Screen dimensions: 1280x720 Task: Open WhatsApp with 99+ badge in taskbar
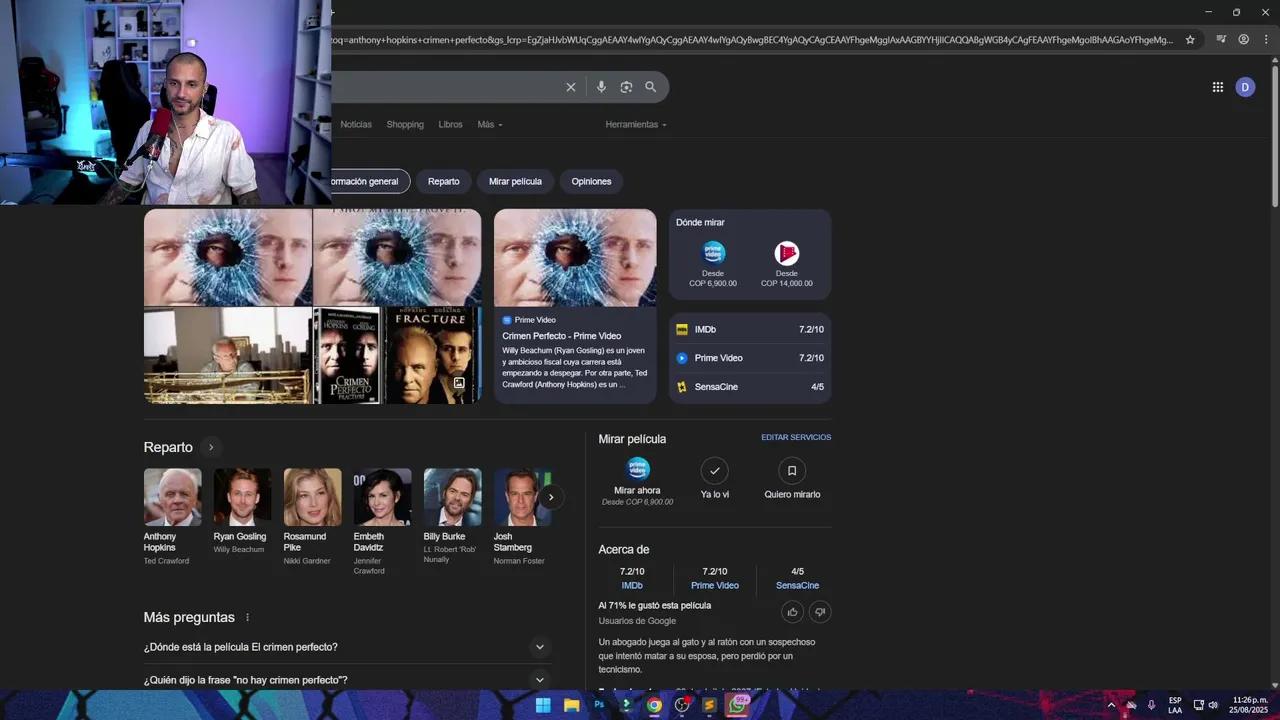click(x=738, y=705)
